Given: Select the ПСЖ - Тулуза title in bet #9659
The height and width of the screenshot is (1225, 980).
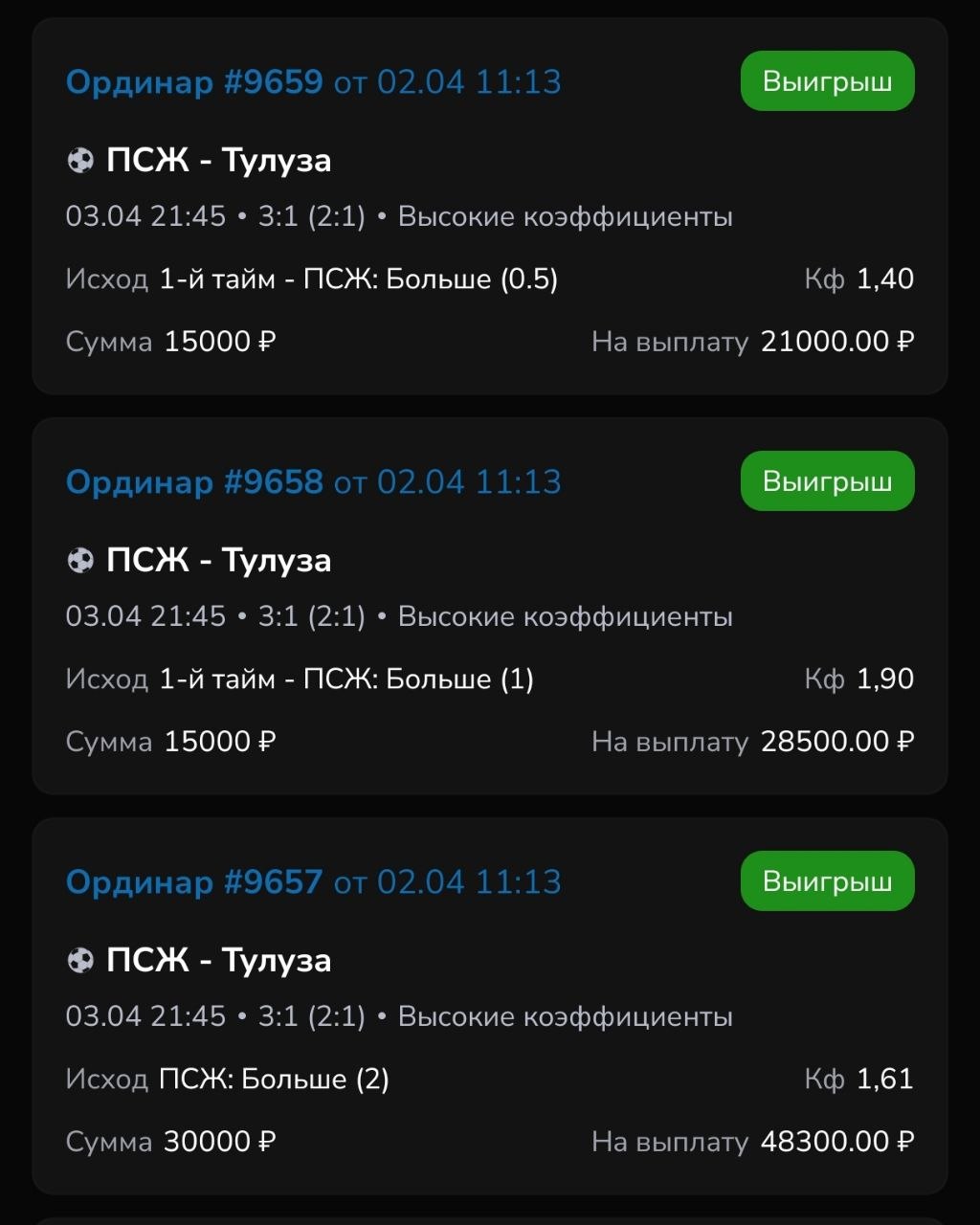Looking at the screenshot, I should click(218, 161).
